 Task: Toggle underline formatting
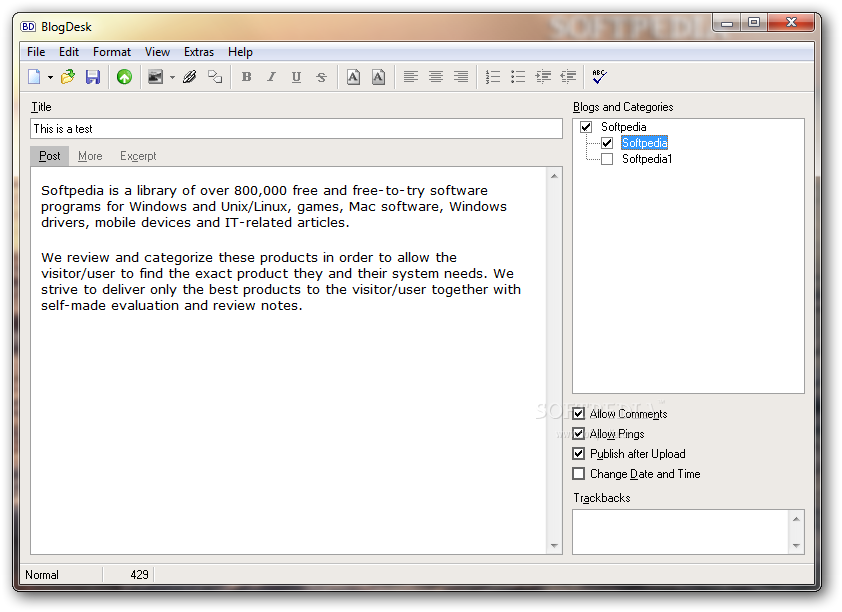(x=296, y=77)
